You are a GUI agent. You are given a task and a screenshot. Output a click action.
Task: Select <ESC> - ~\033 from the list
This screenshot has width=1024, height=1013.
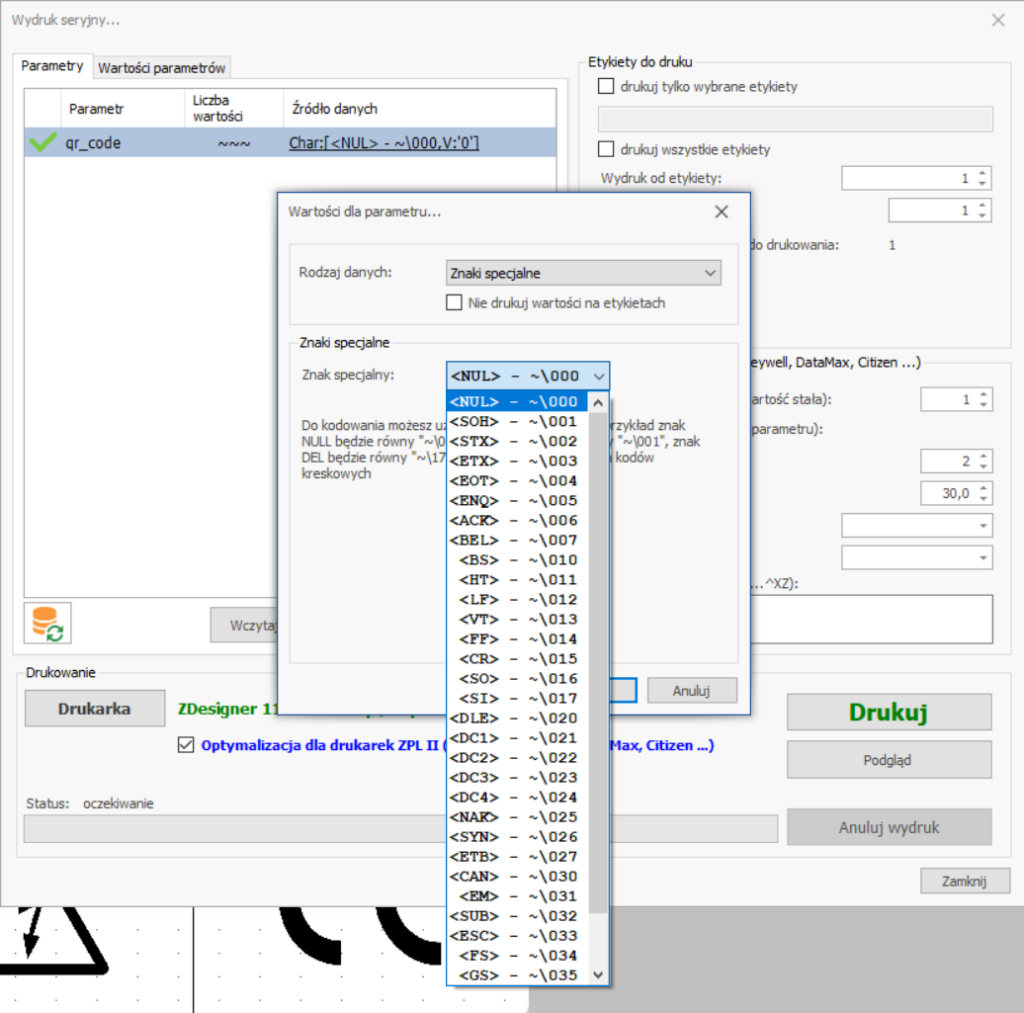point(514,936)
